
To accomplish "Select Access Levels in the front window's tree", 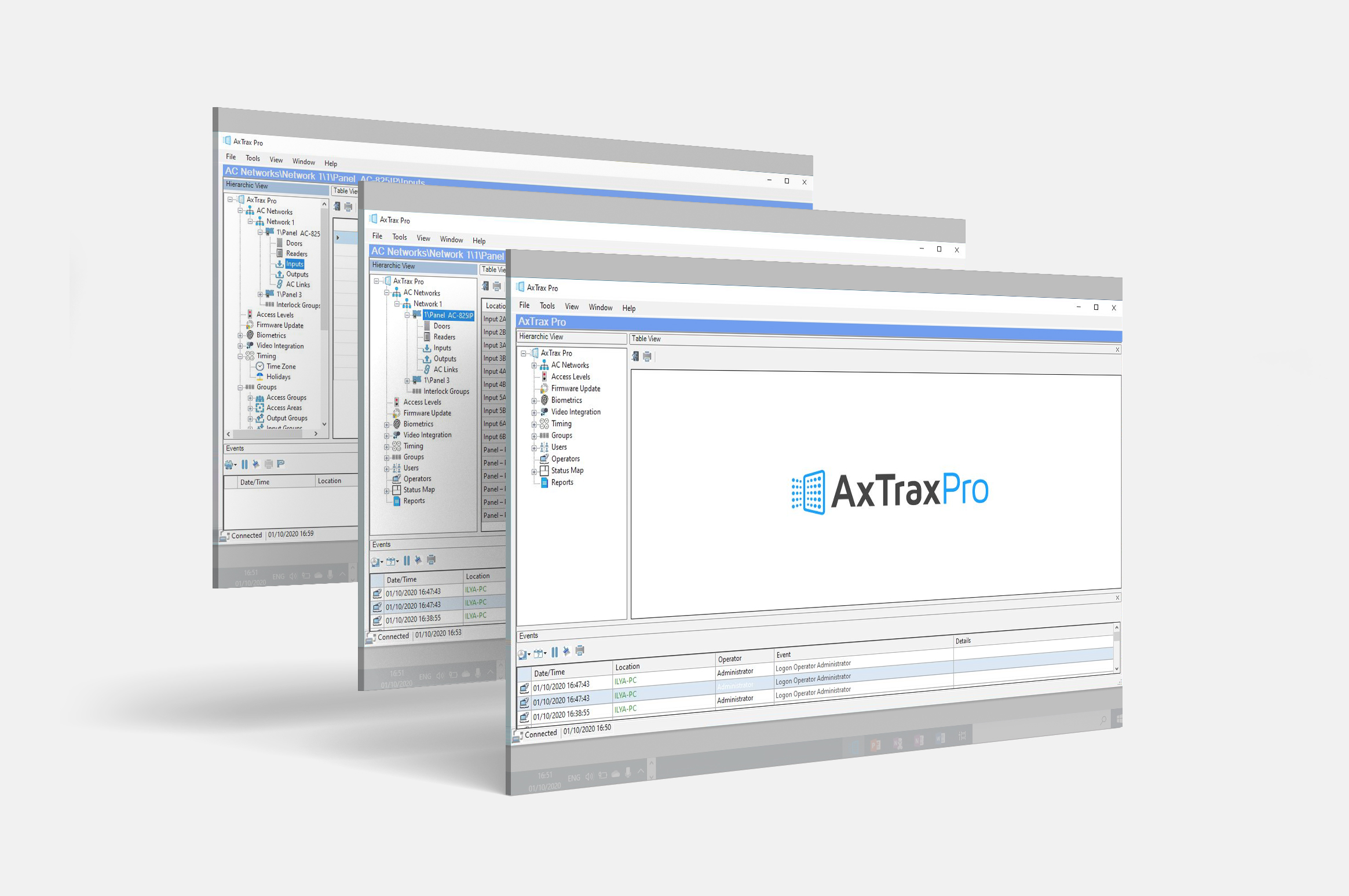I will [571, 376].
